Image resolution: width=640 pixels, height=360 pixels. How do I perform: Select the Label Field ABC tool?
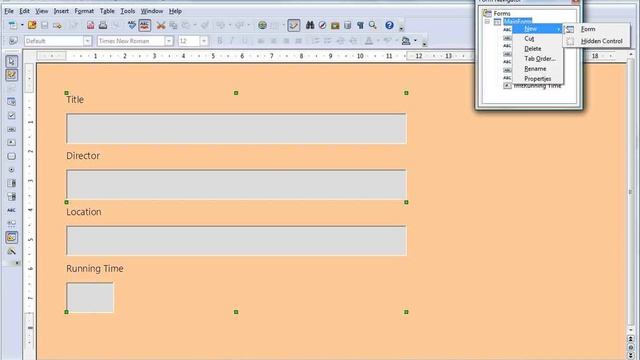pyautogui.click(x=11, y=210)
